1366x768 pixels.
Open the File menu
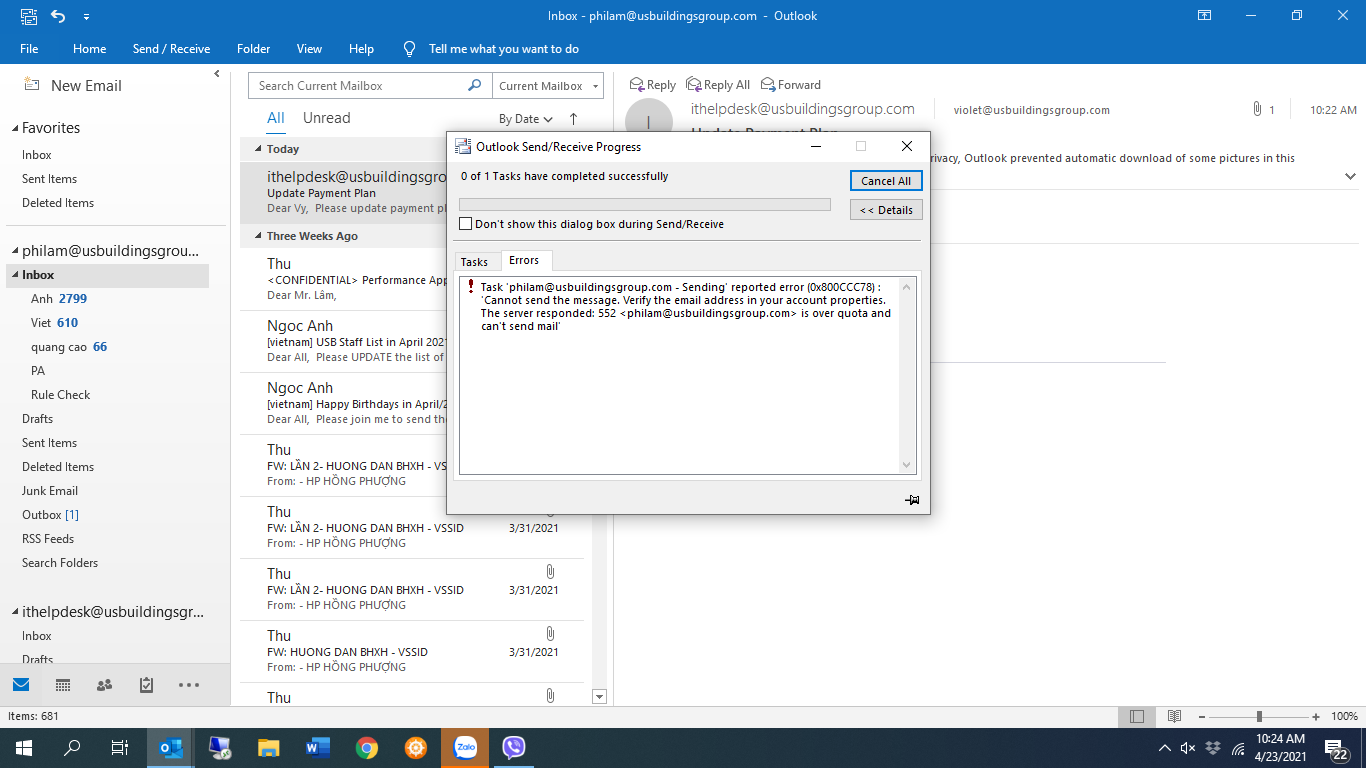(x=29, y=49)
